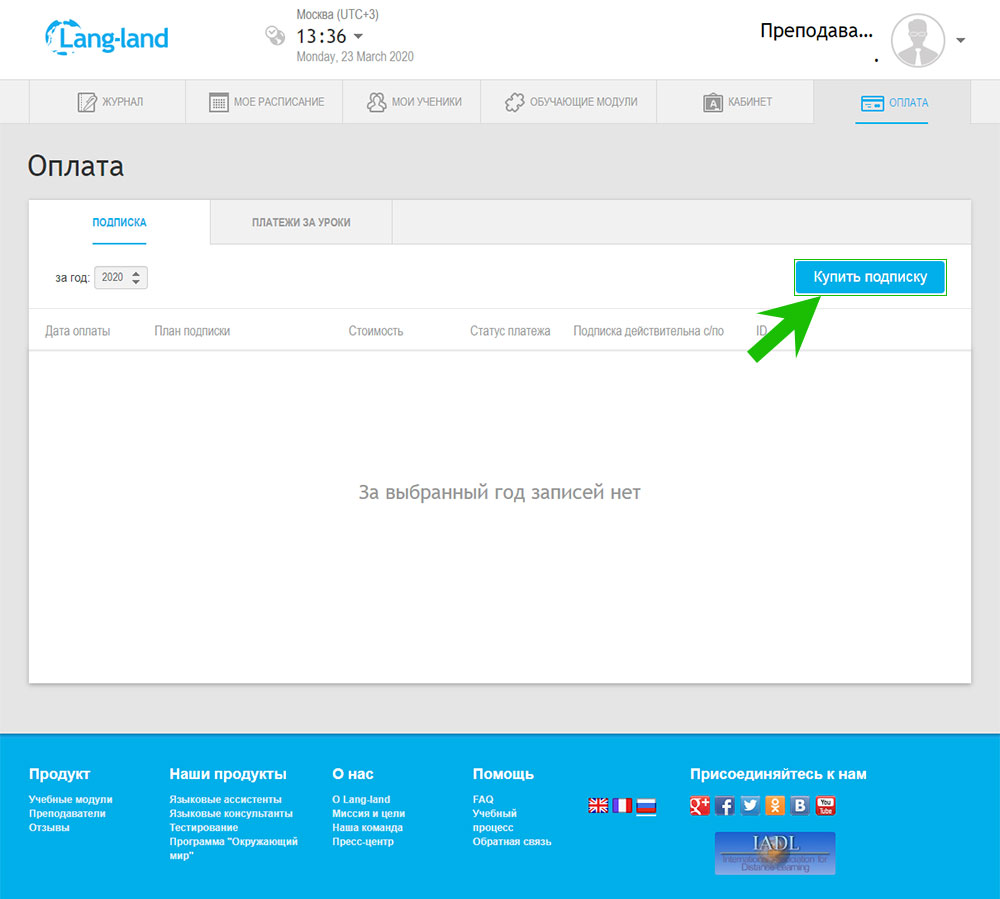Open the Odnoklassniki social icon

point(775,805)
